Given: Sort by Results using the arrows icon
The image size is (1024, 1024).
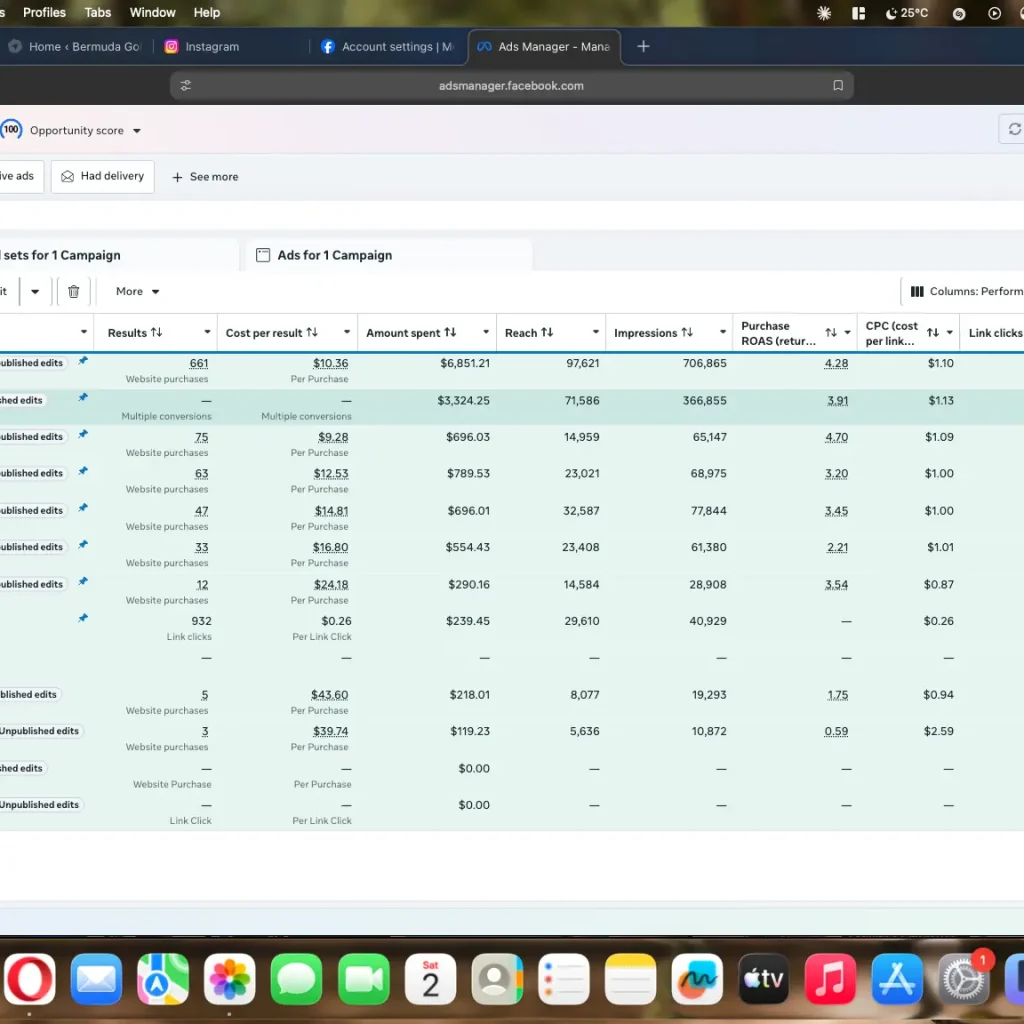Looking at the screenshot, I should pyautogui.click(x=156, y=332).
